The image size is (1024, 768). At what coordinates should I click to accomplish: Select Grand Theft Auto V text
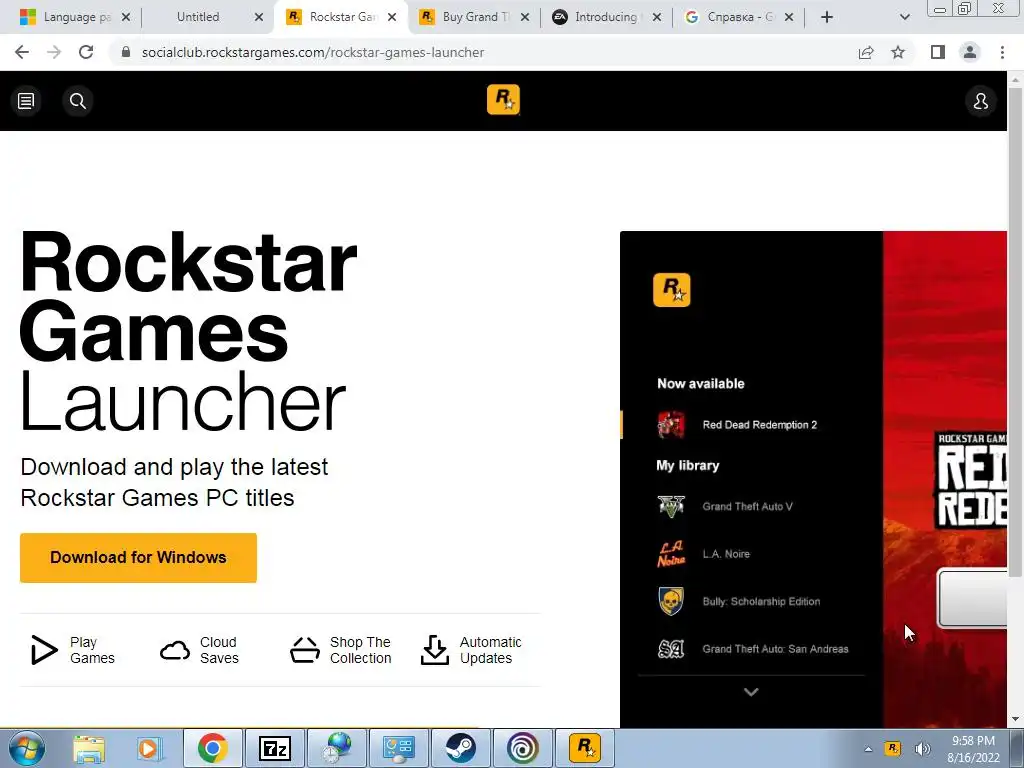(747, 506)
